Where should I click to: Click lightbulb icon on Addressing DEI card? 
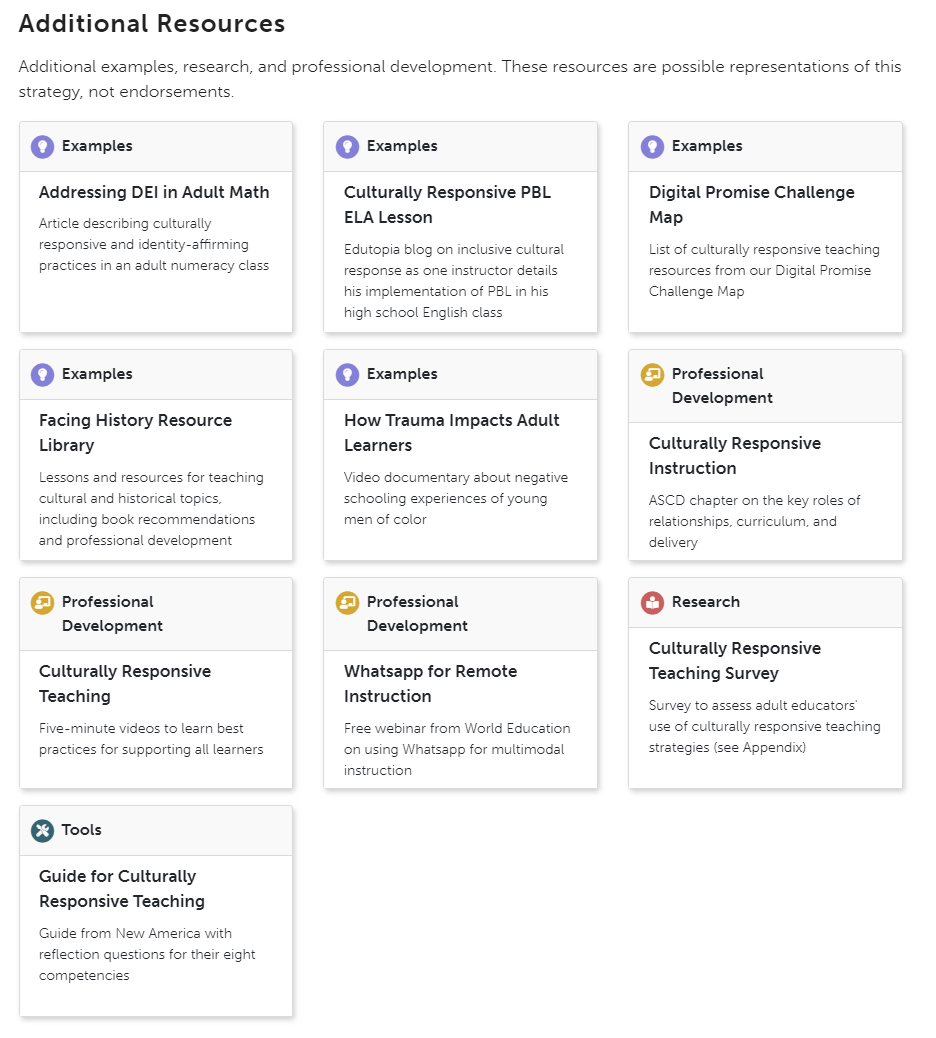click(x=42, y=147)
